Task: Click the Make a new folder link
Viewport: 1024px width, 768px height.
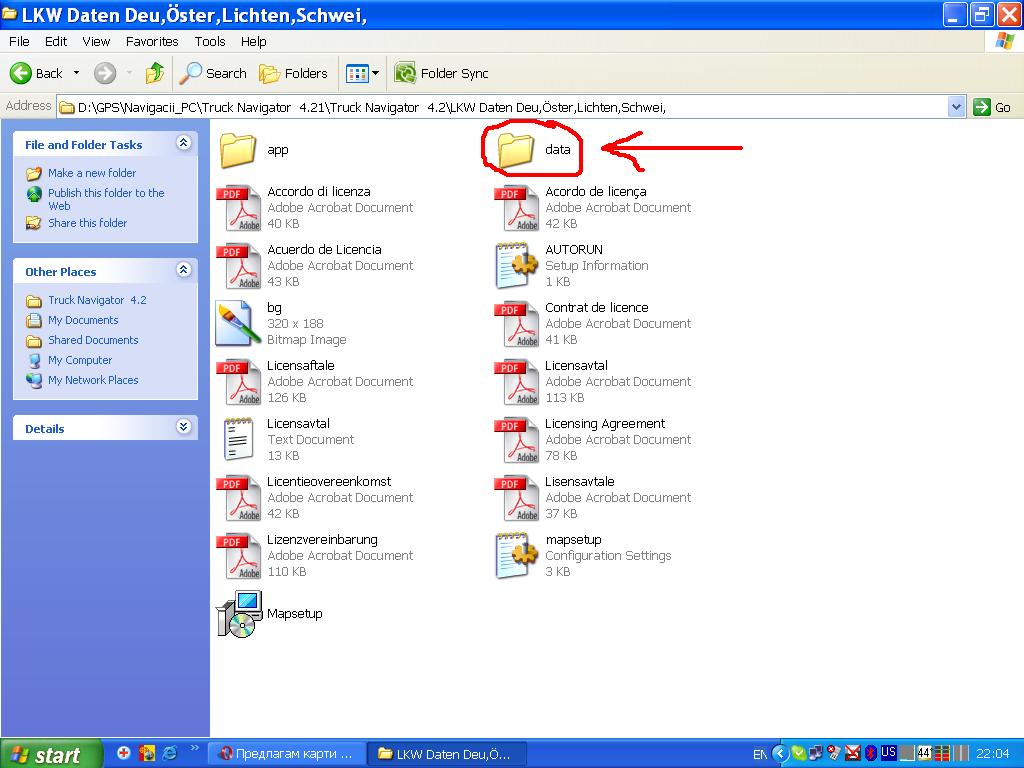Action: coord(92,173)
